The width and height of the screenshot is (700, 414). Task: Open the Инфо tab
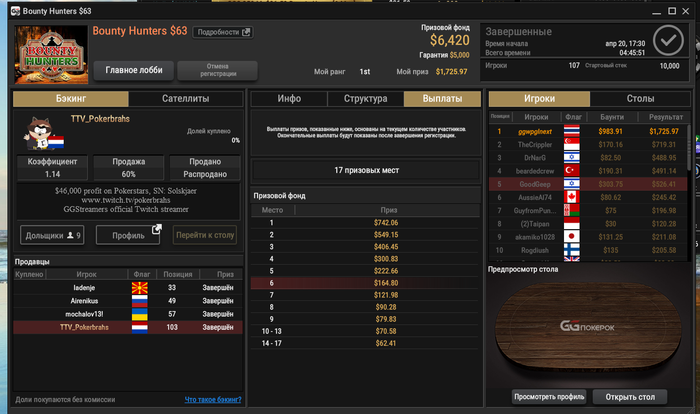pos(289,99)
